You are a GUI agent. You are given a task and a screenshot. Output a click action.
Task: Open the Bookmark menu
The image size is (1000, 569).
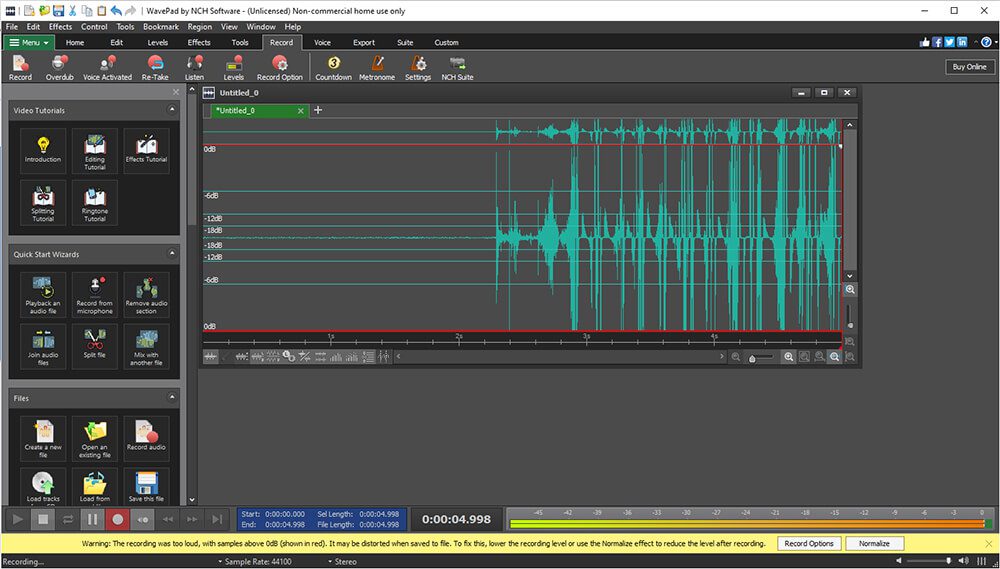[161, 27]
